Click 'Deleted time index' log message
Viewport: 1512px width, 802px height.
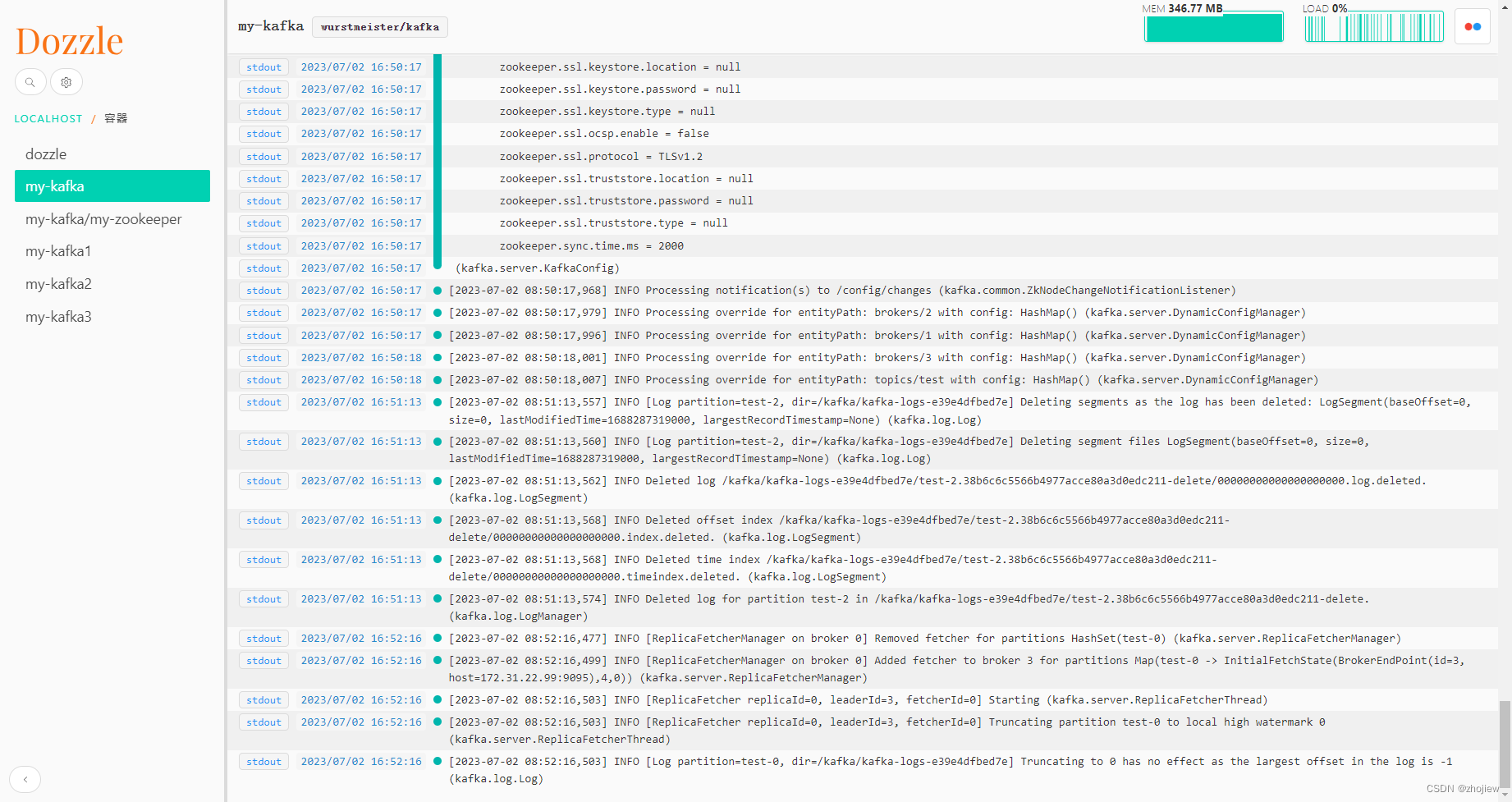click(x=832, y=568)
